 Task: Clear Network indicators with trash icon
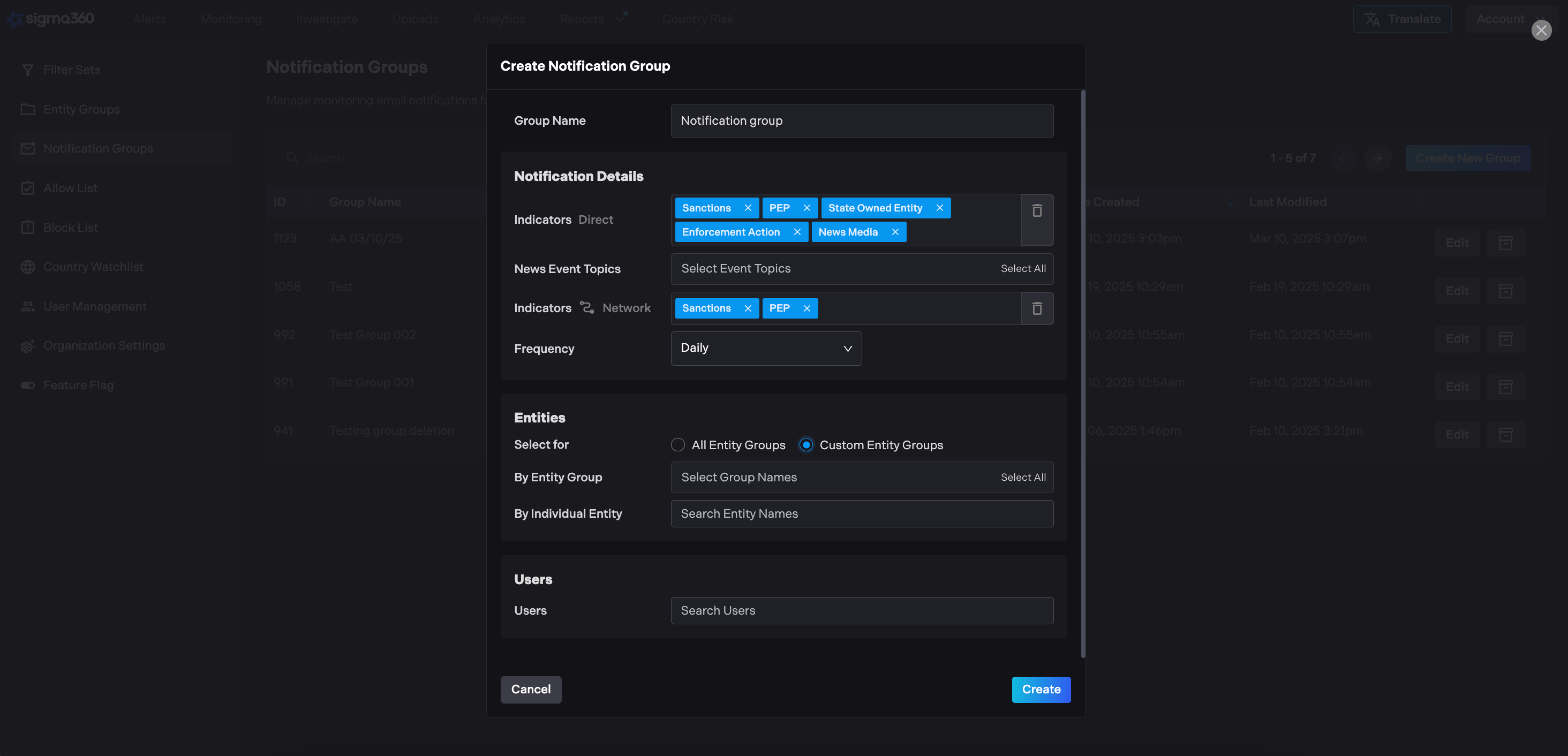(x=1037, y=308)
